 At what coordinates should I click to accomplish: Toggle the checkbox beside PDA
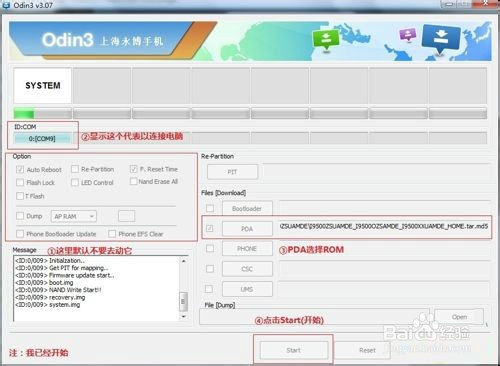click(210, 229)
